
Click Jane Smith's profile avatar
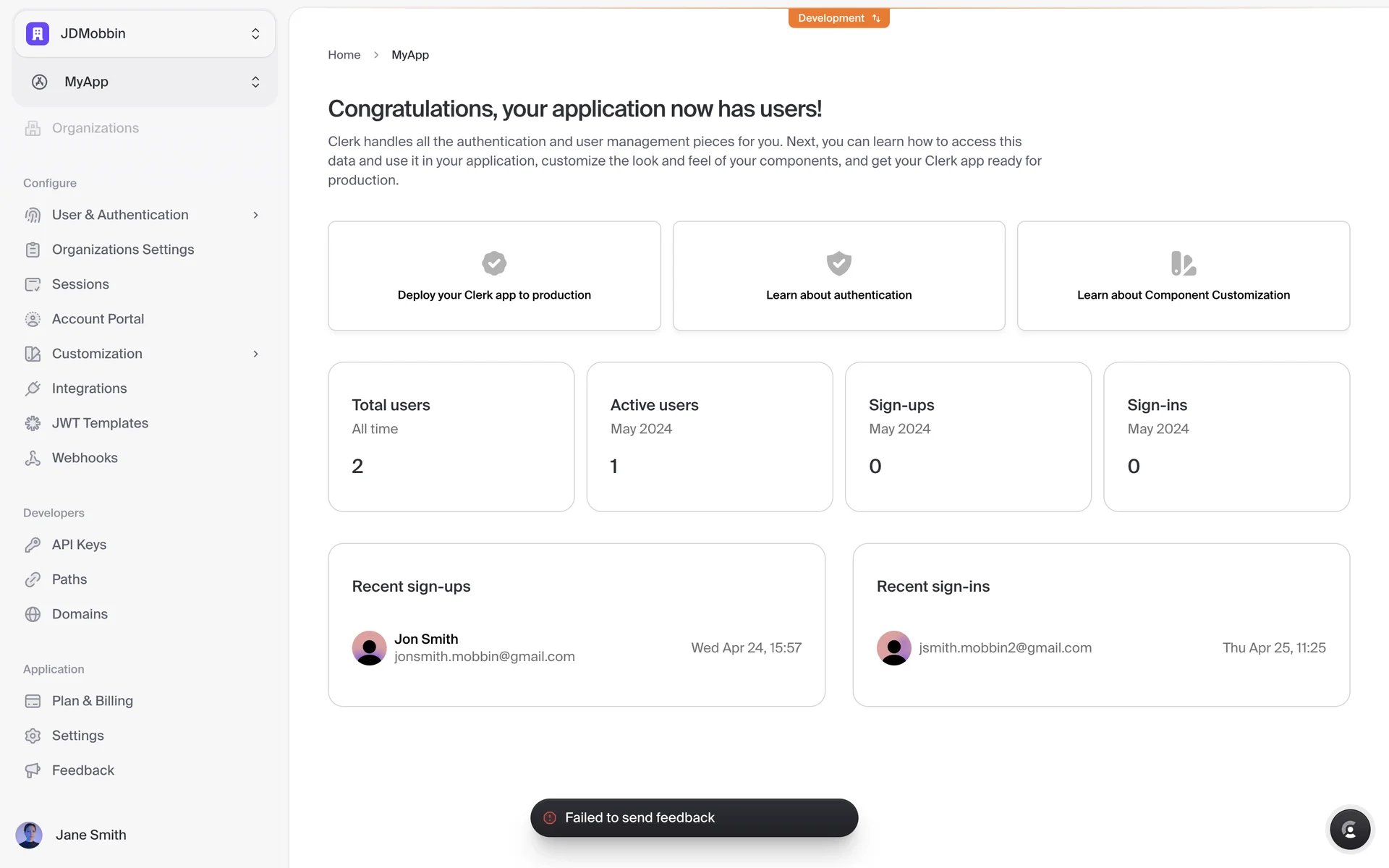point(29,835)
